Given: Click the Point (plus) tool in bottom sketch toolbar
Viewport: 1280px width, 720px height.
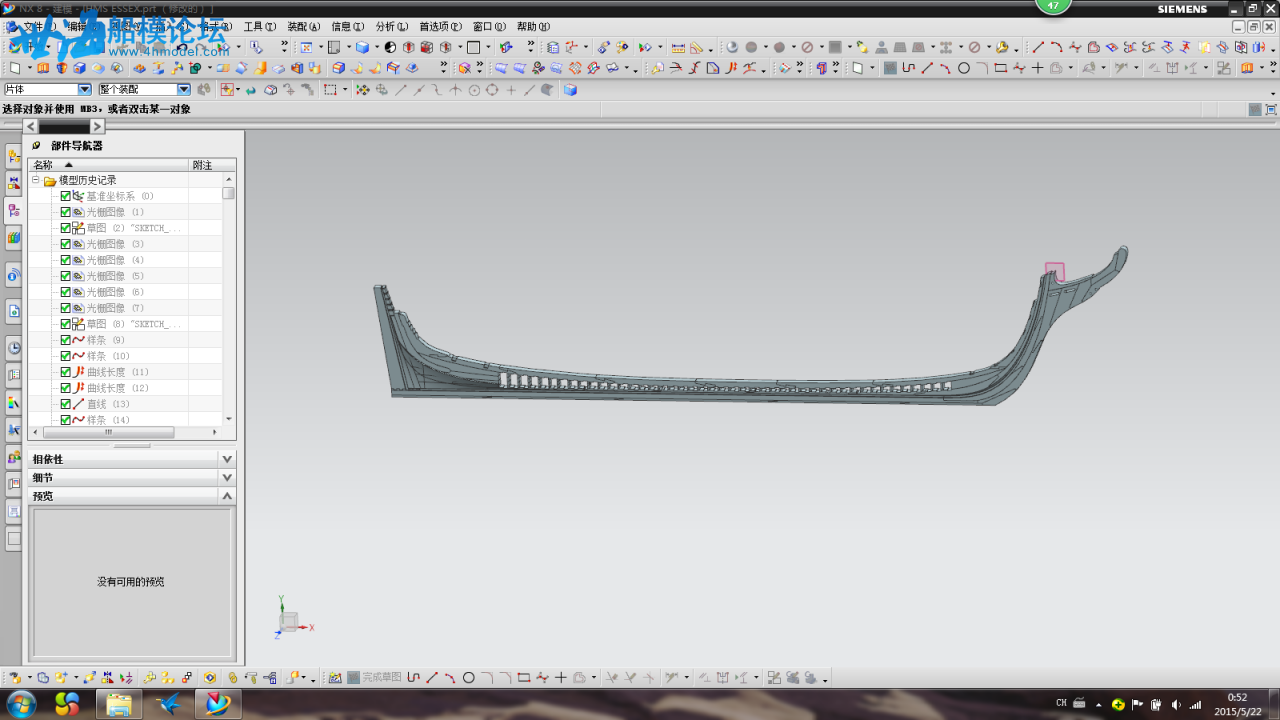Looking at the screenshot, I should (x=560, y=677).
